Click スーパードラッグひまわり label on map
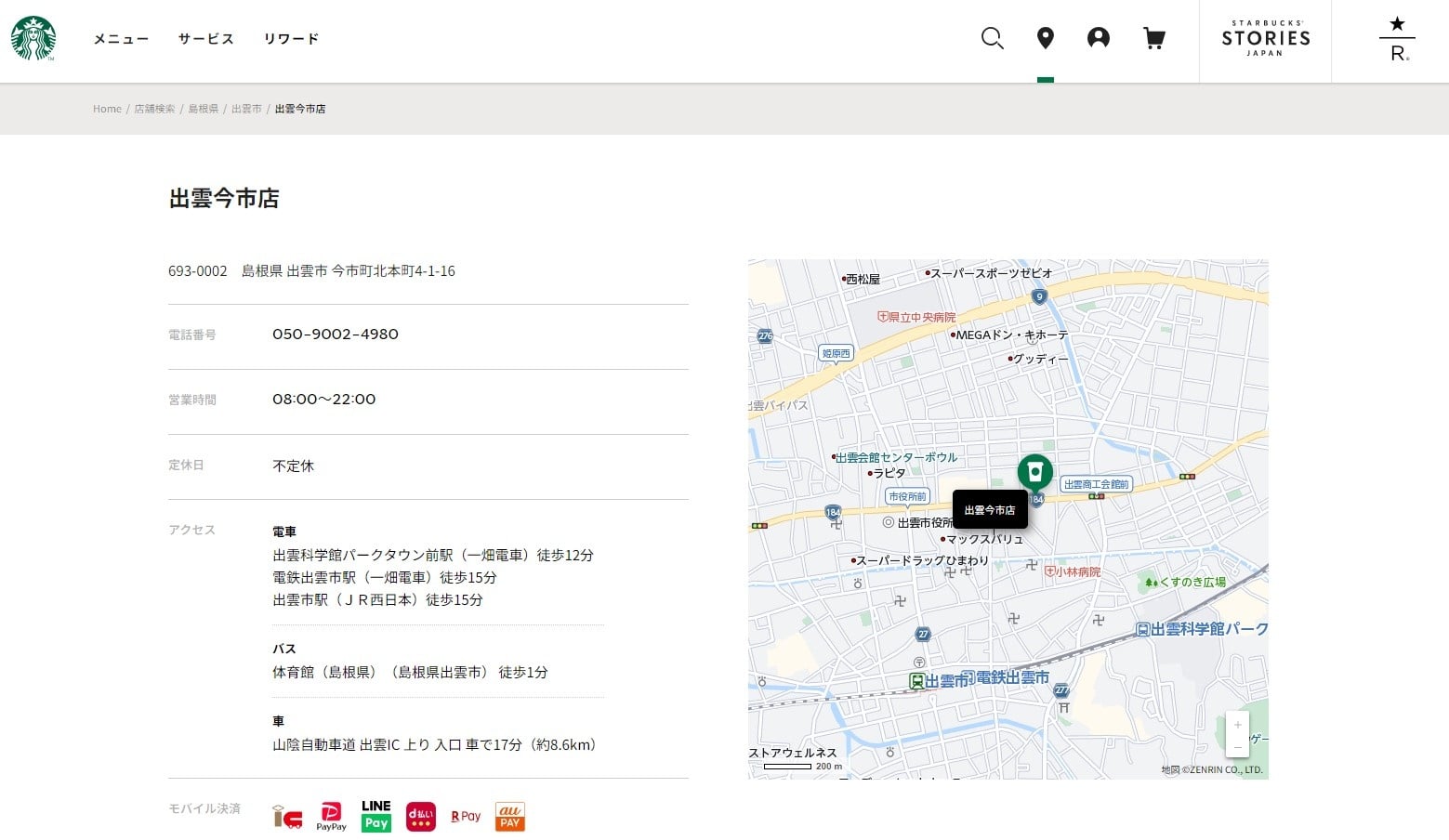Image resolution: width=1449 pixels, height=840 pixels. (920, 560)
